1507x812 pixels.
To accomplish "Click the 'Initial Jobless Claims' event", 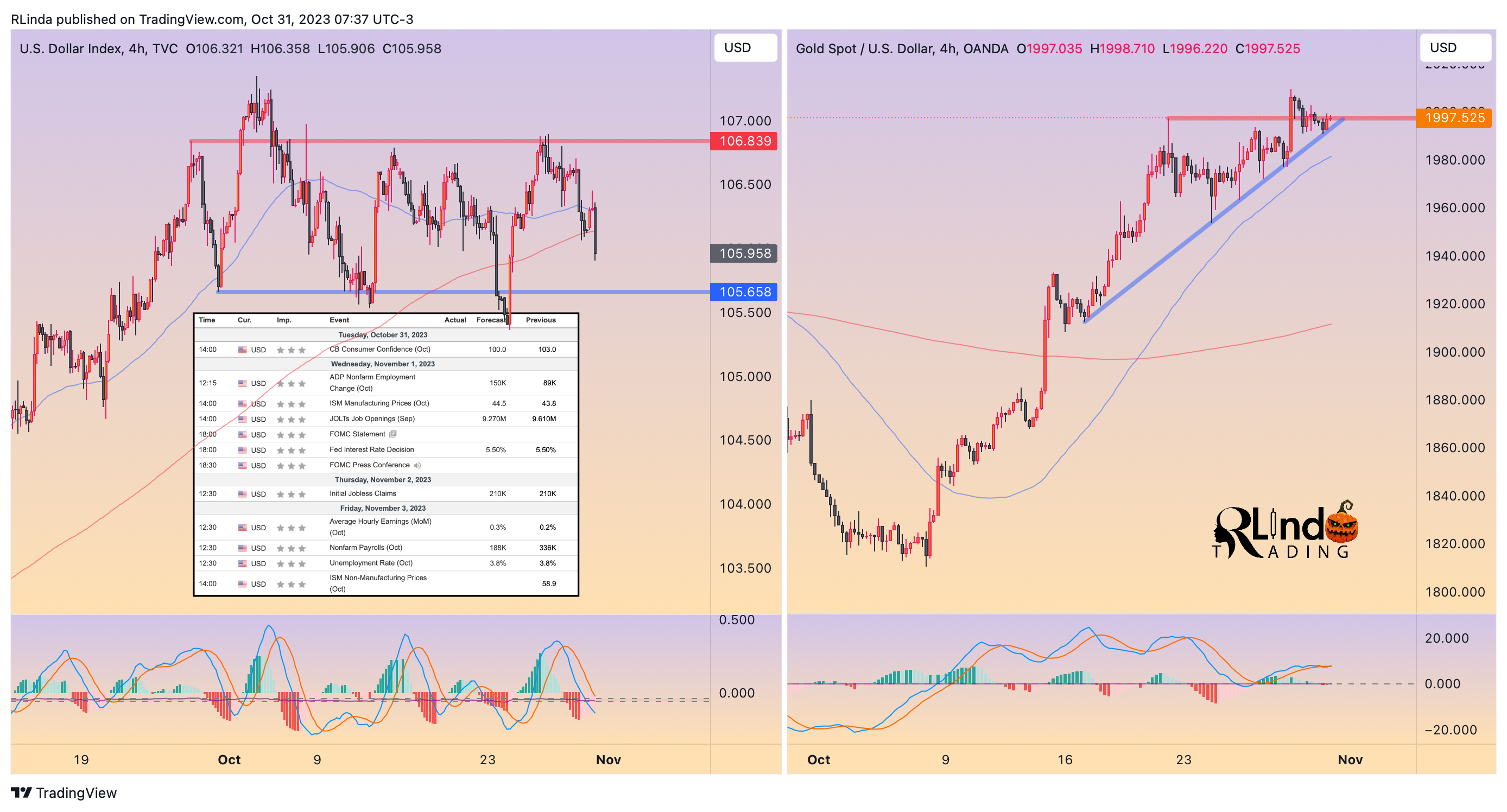I will [363, 494].
